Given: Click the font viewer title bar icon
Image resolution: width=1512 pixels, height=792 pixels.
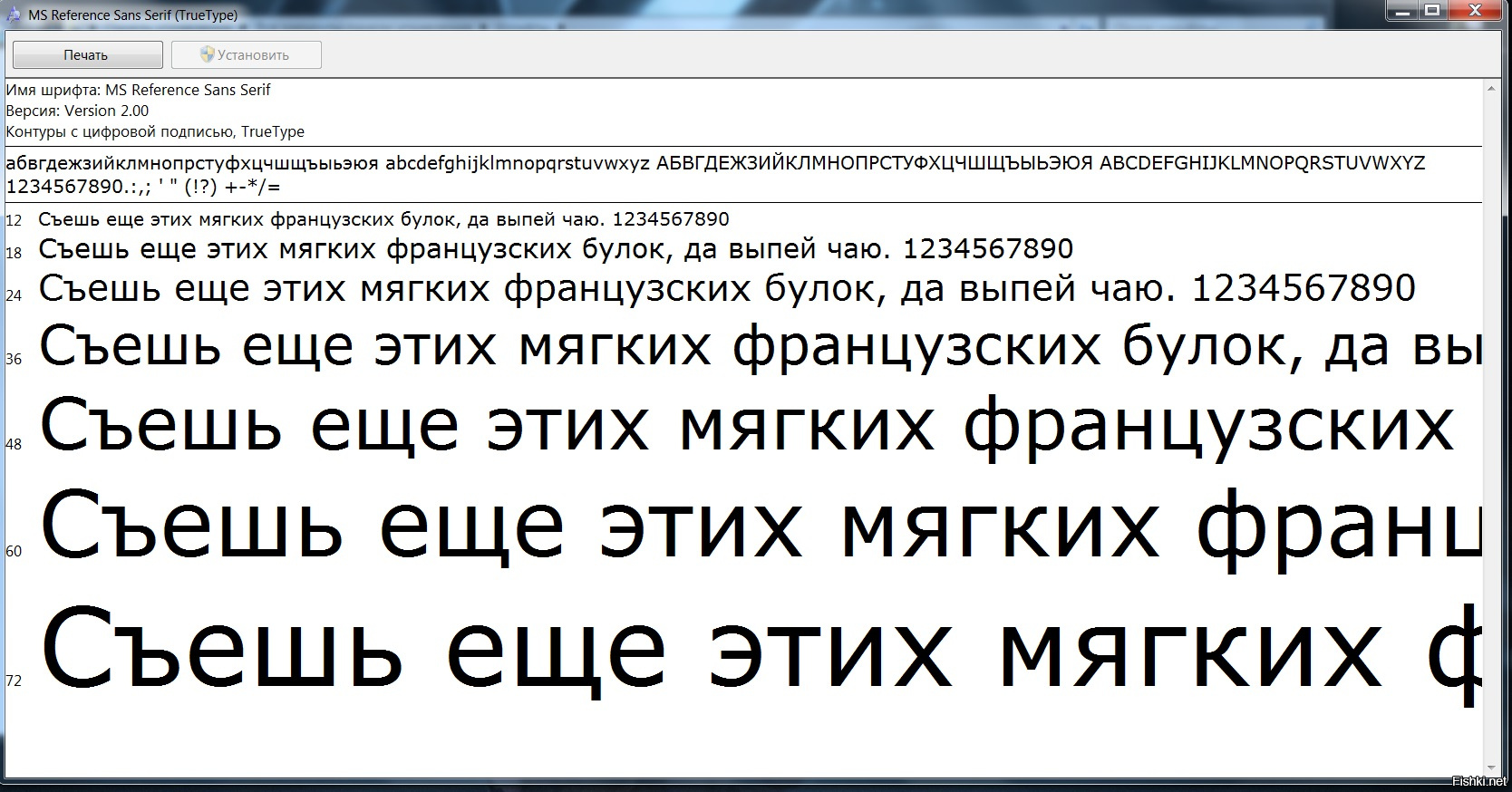Looking at the screenshot, I should click(14, 14).
